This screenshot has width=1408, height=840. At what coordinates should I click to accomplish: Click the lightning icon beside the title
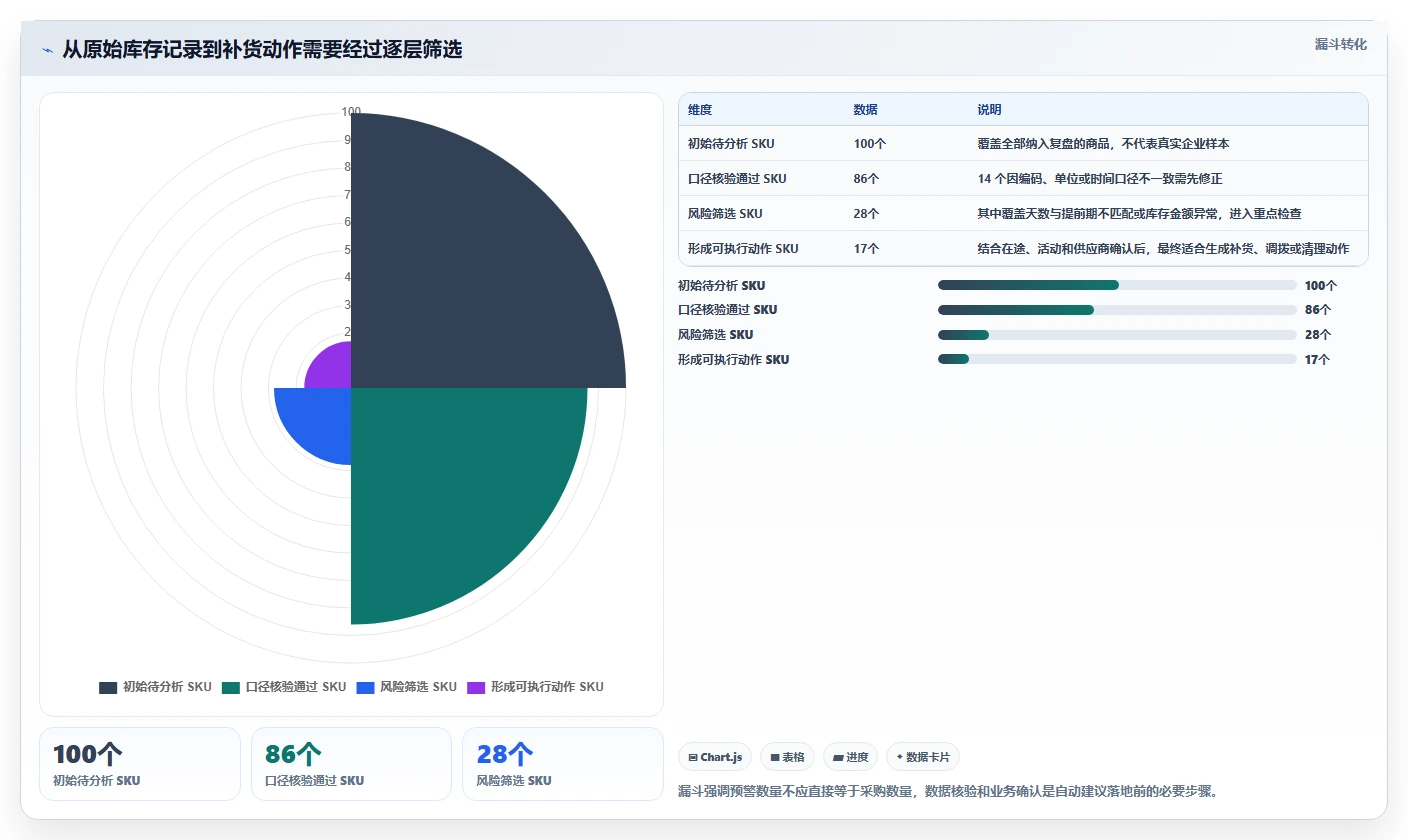pyautogui.click(x=47, y=50)
